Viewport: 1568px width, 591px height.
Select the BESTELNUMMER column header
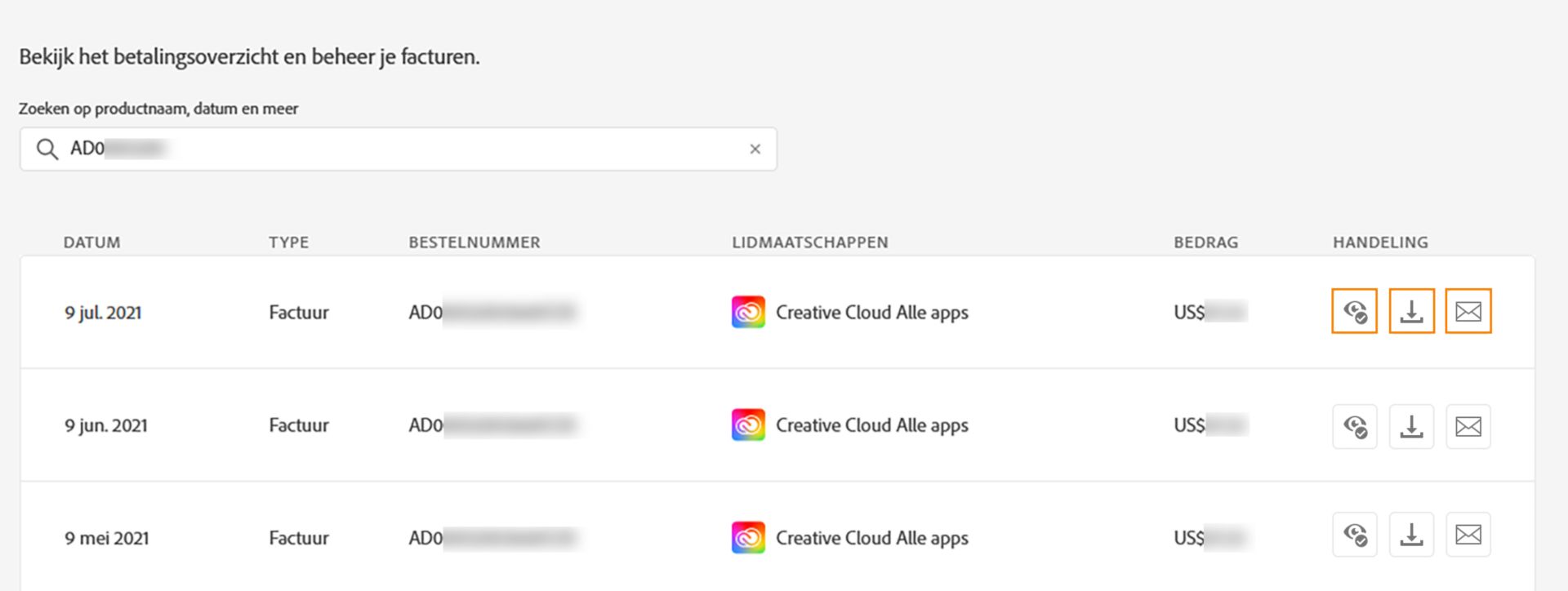coord(474,242)
